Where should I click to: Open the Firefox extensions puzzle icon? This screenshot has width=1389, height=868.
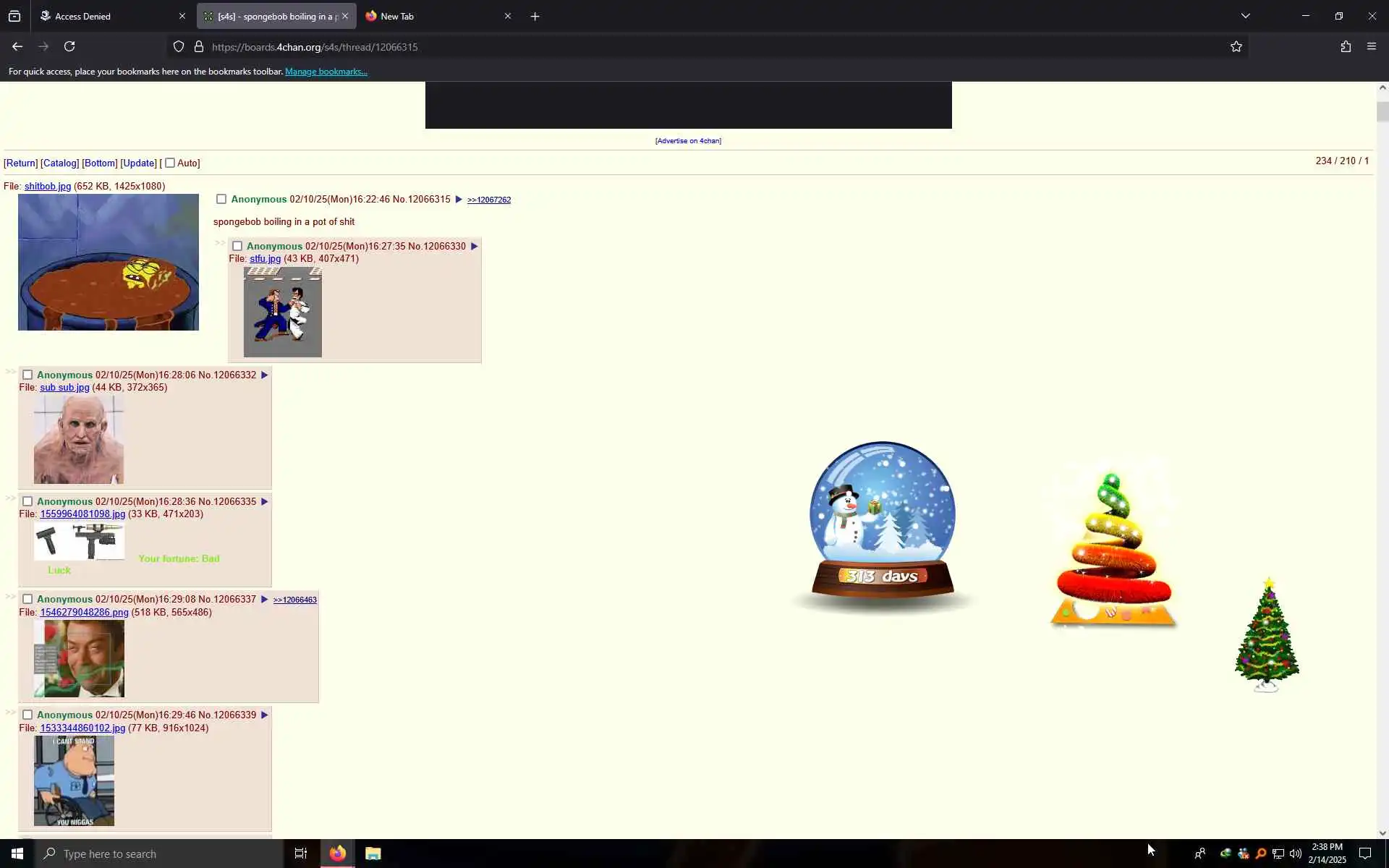(1345, 46)
